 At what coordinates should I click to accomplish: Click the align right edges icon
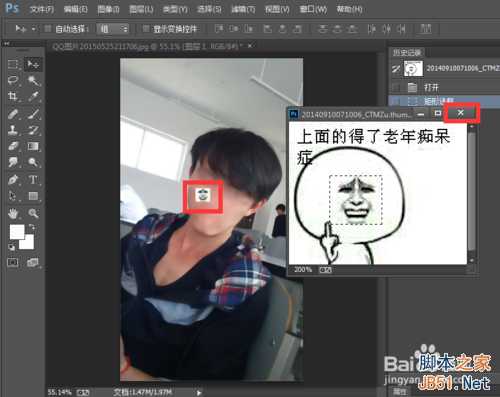[x=297, y=29]
